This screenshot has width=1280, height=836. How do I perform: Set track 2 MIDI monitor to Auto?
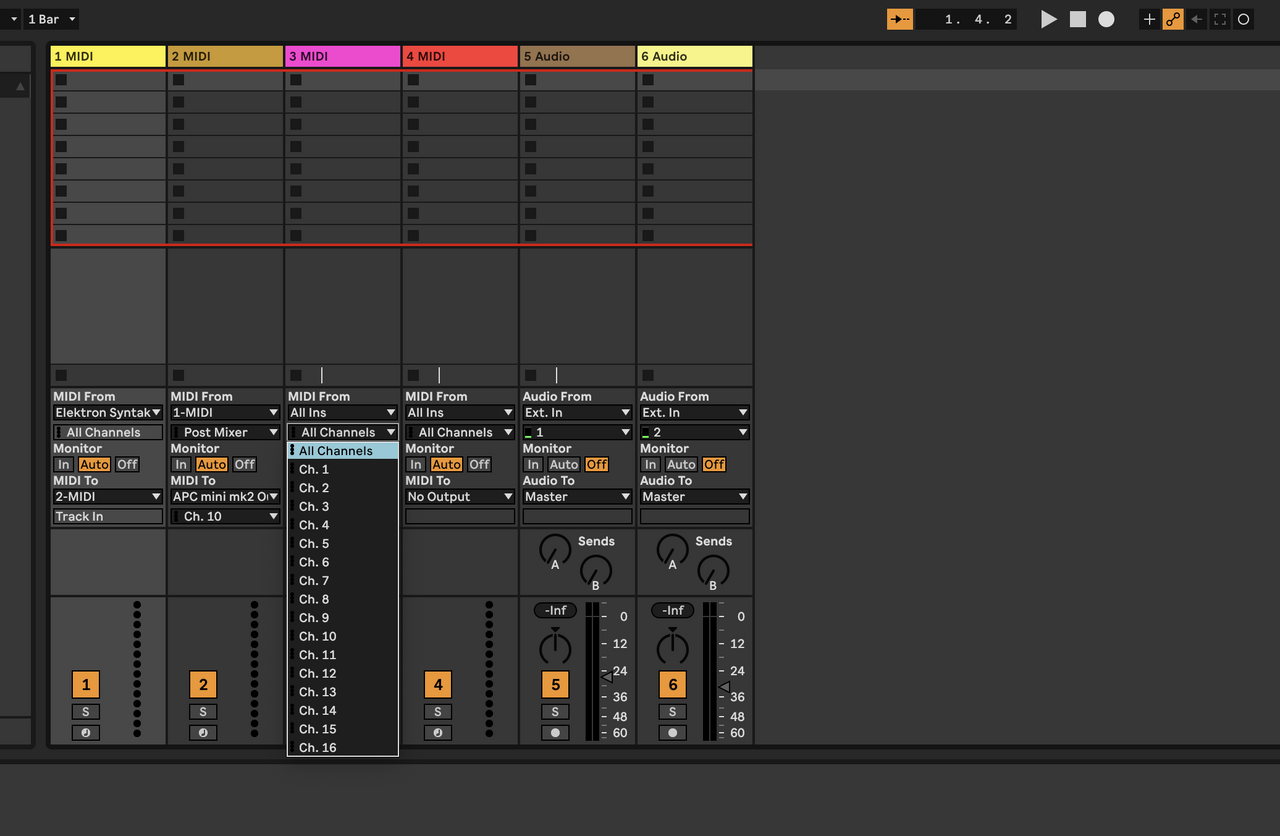tap(211, 464)
